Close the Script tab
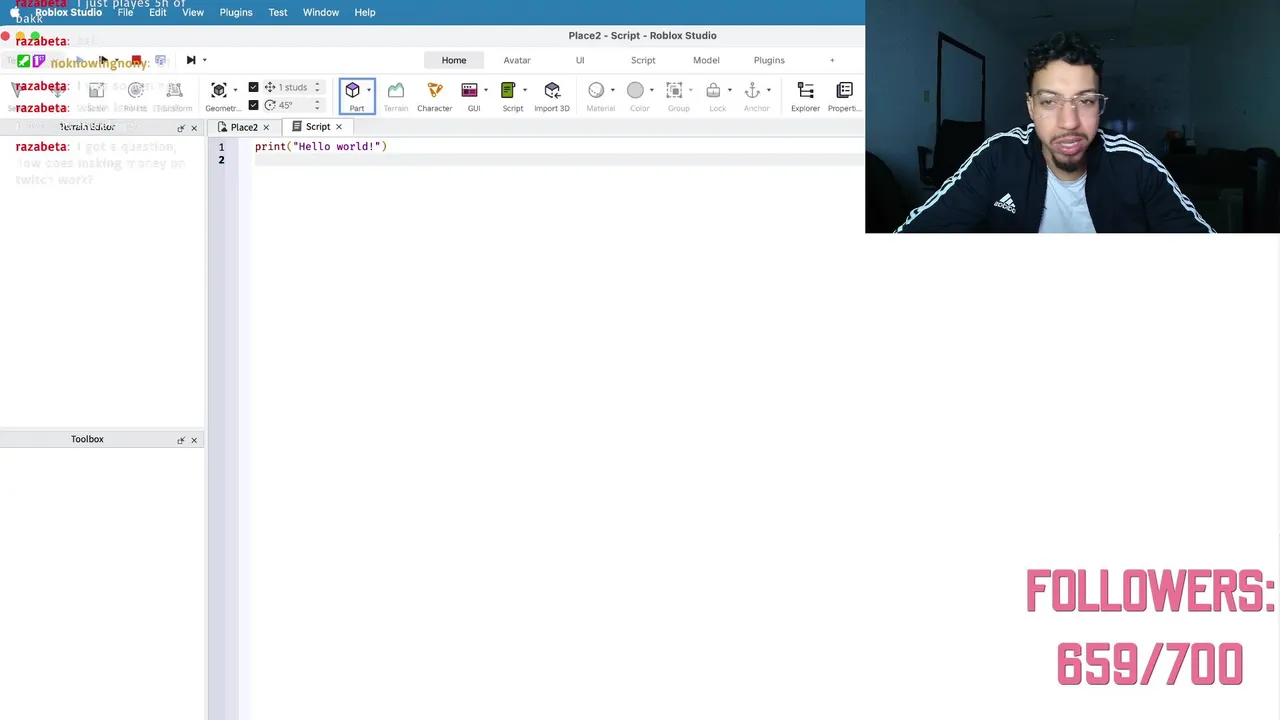Image resolution: width=1280 pixels, height=720 pixels. 339,127
